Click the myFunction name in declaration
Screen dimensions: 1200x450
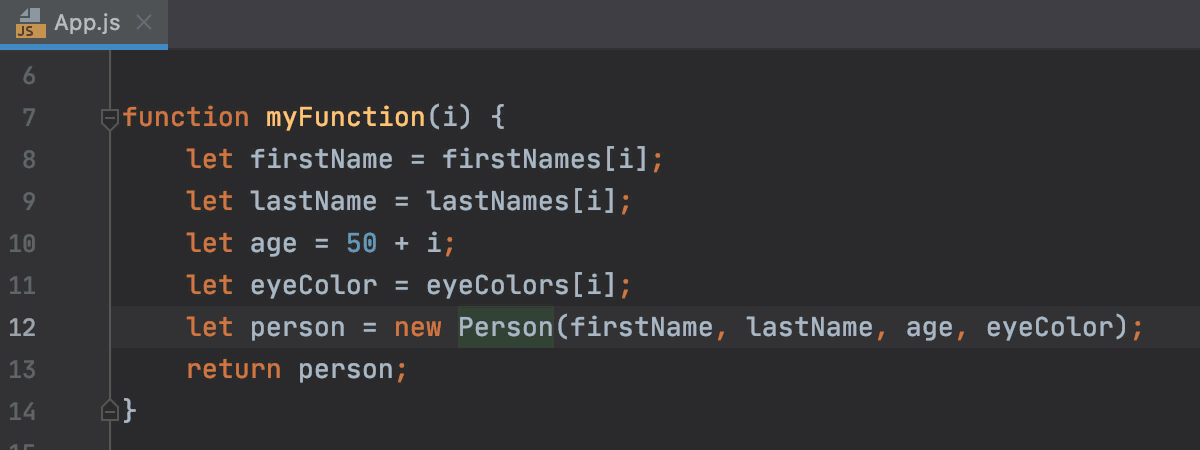click(346, 118)
